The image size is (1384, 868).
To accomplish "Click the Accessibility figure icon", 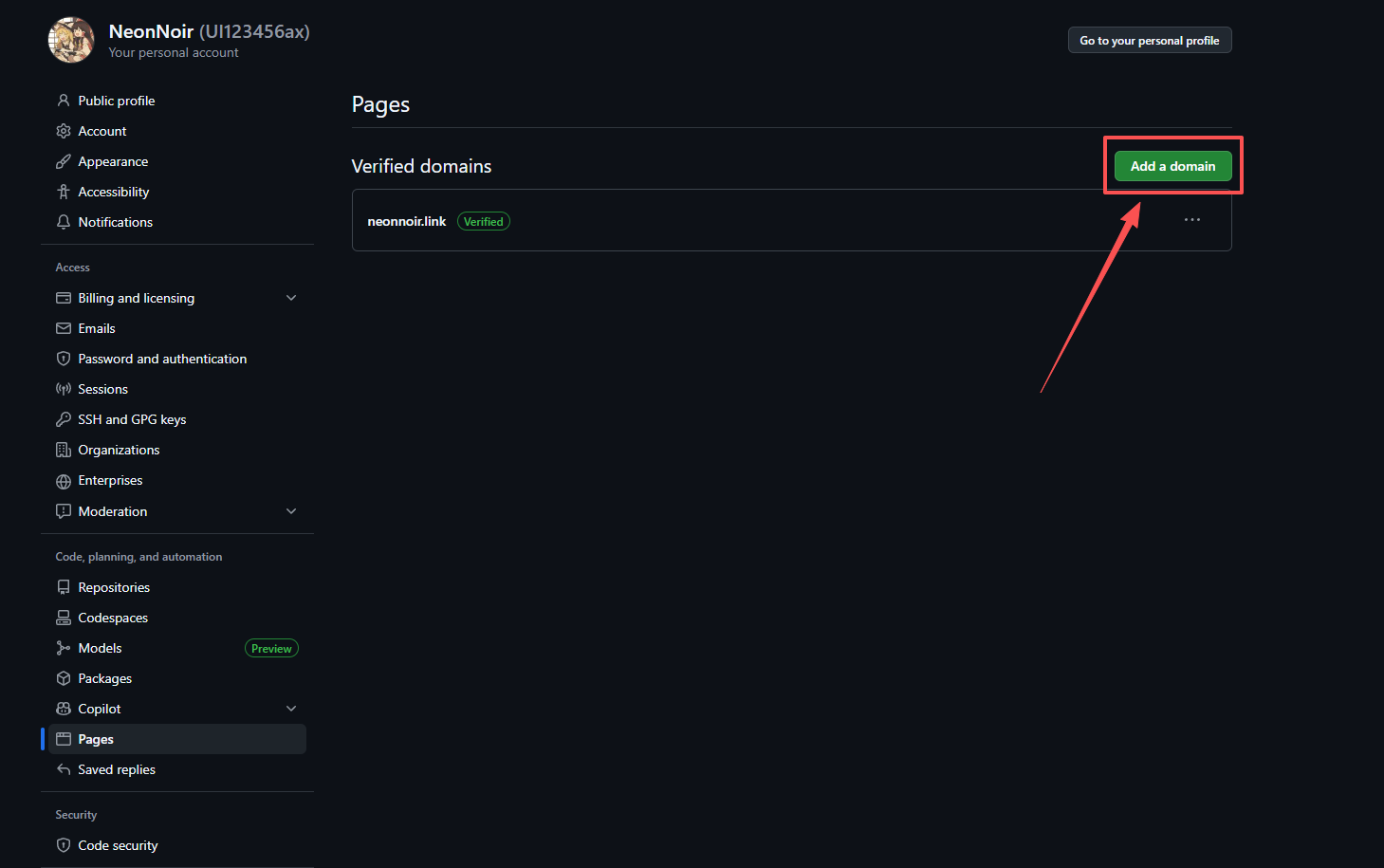I will [x=64, y=192].
